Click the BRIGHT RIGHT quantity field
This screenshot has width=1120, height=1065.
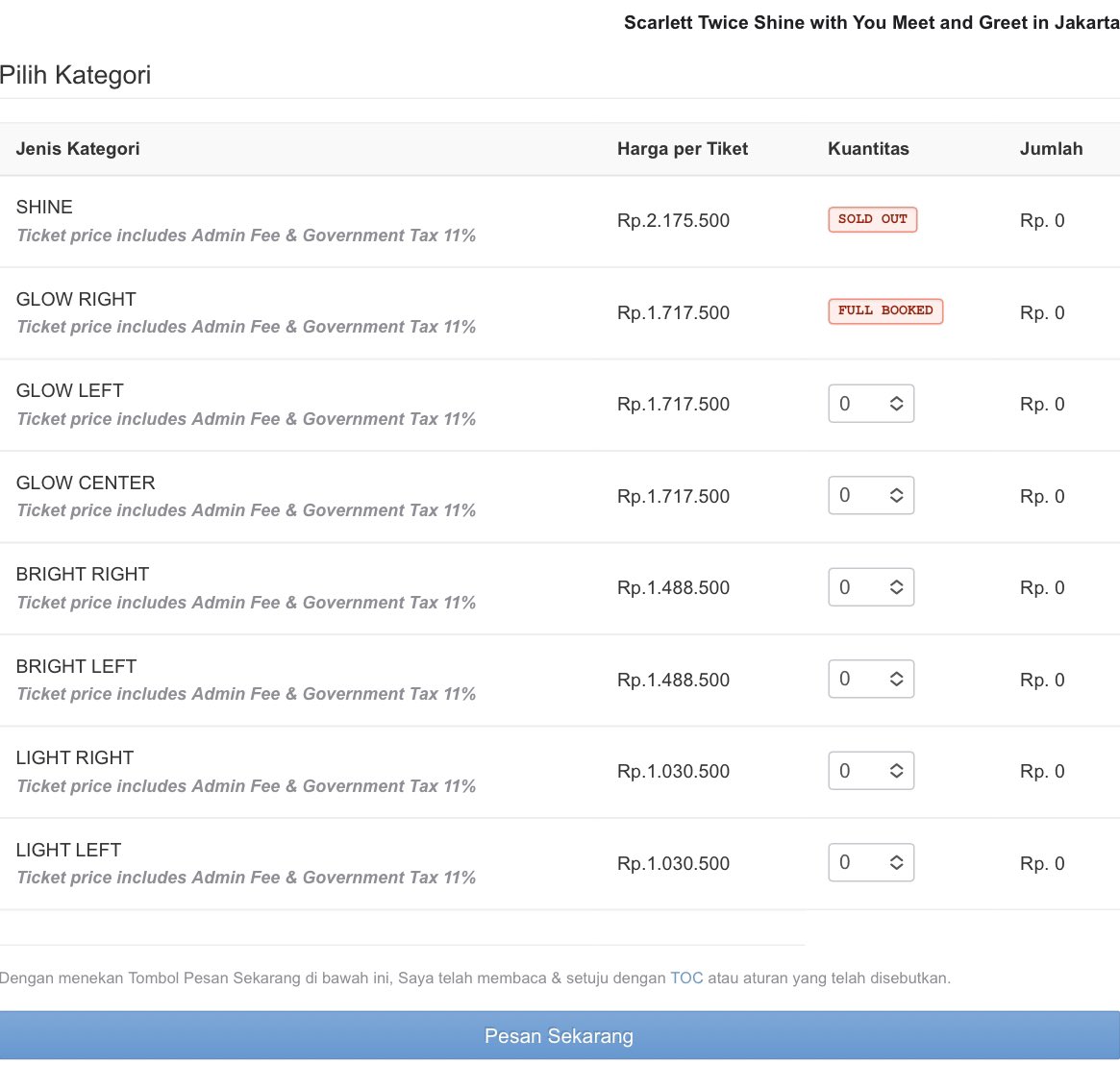click(x=871, y=587)
